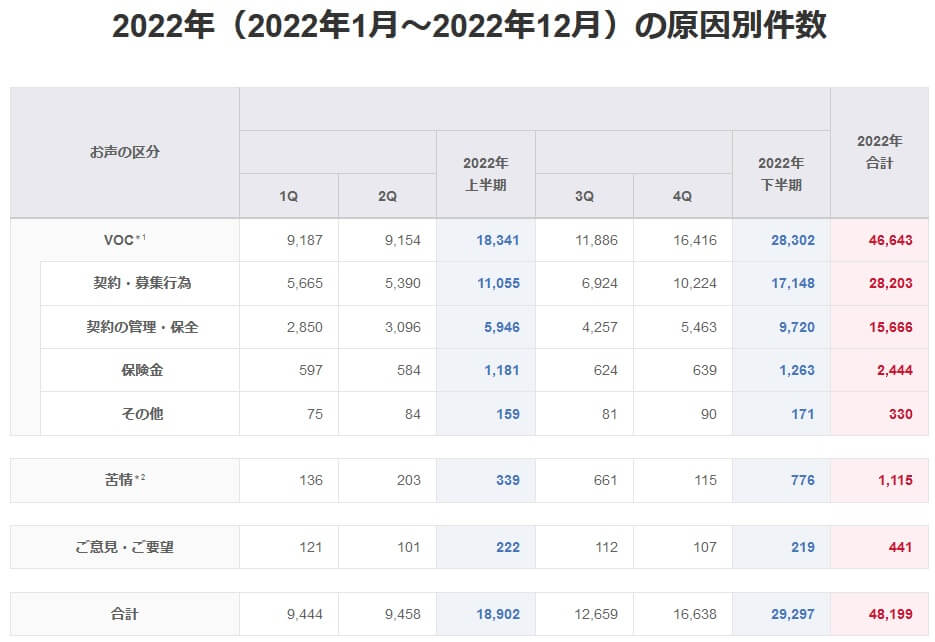Click the blue value 1,263

(796, 370)
